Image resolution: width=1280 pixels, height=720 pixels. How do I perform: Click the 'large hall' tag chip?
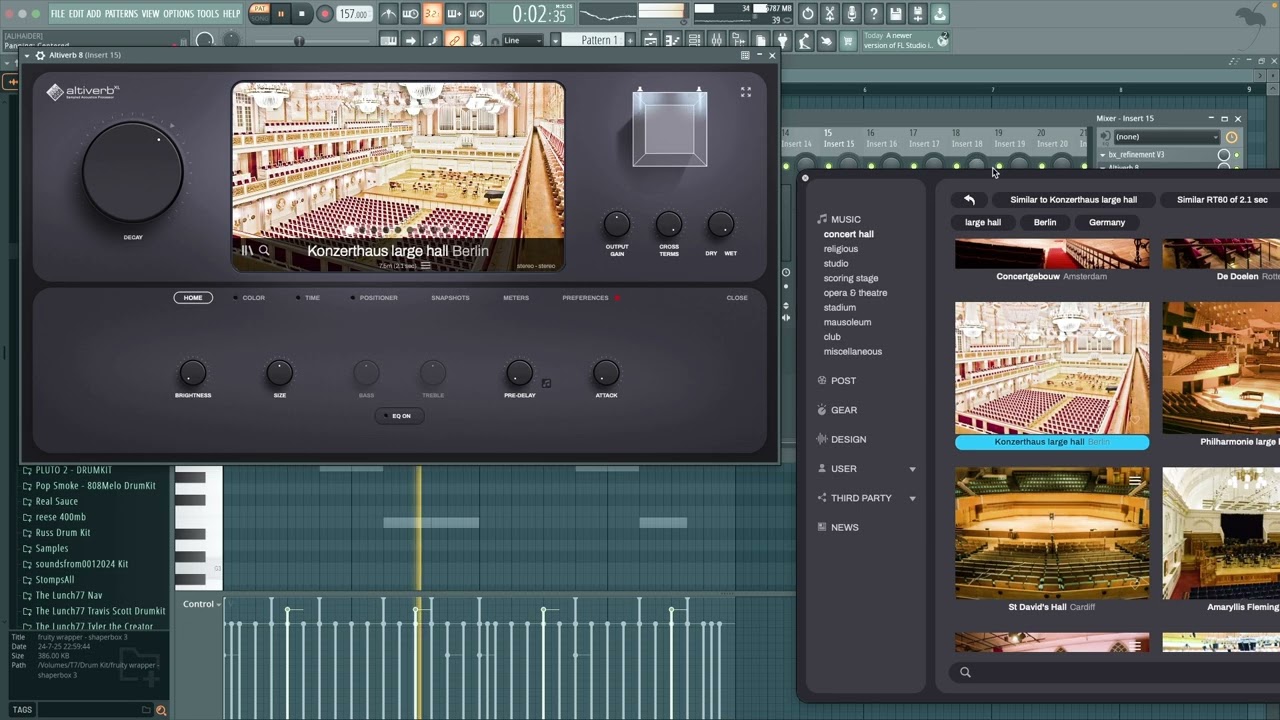point(983,223)
